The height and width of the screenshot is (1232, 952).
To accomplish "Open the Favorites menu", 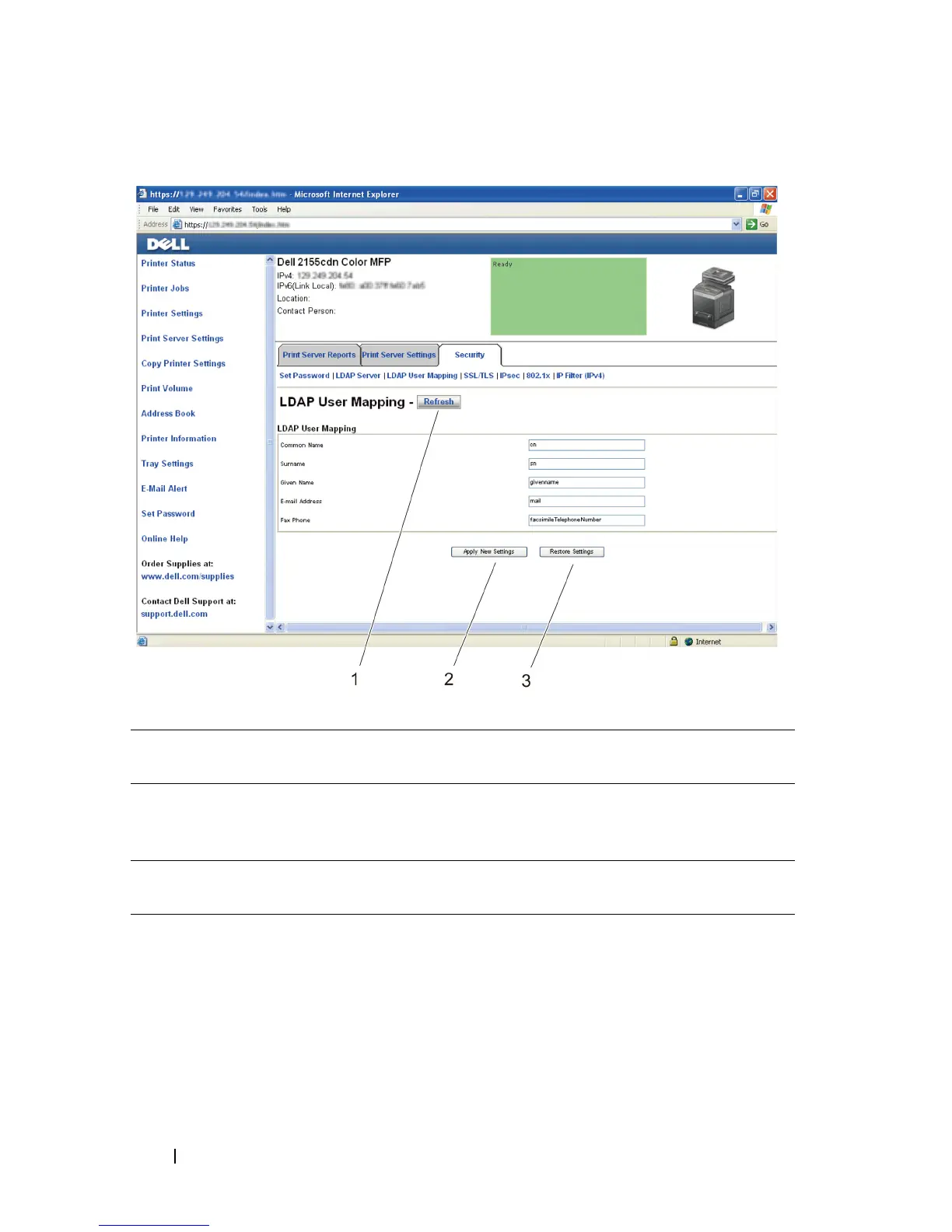I will pos(227,209).
